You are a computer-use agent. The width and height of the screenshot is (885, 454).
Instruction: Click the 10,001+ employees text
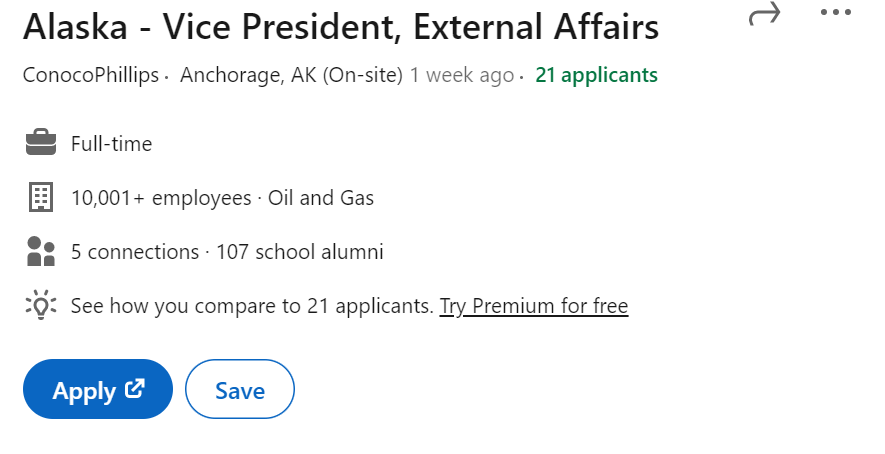point(161,198)
